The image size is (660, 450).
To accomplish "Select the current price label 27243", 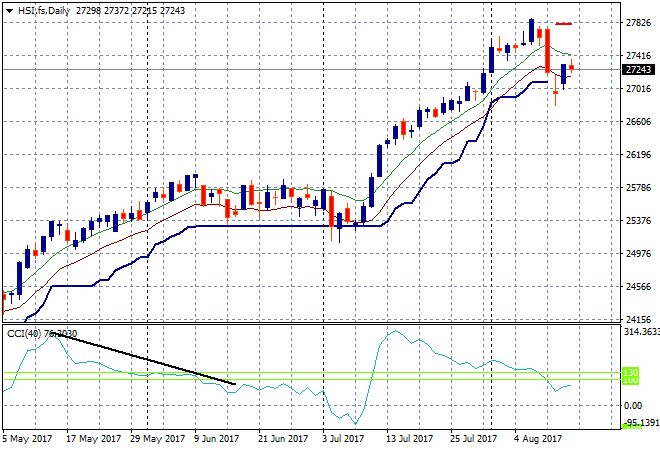I will click(636, 70).
